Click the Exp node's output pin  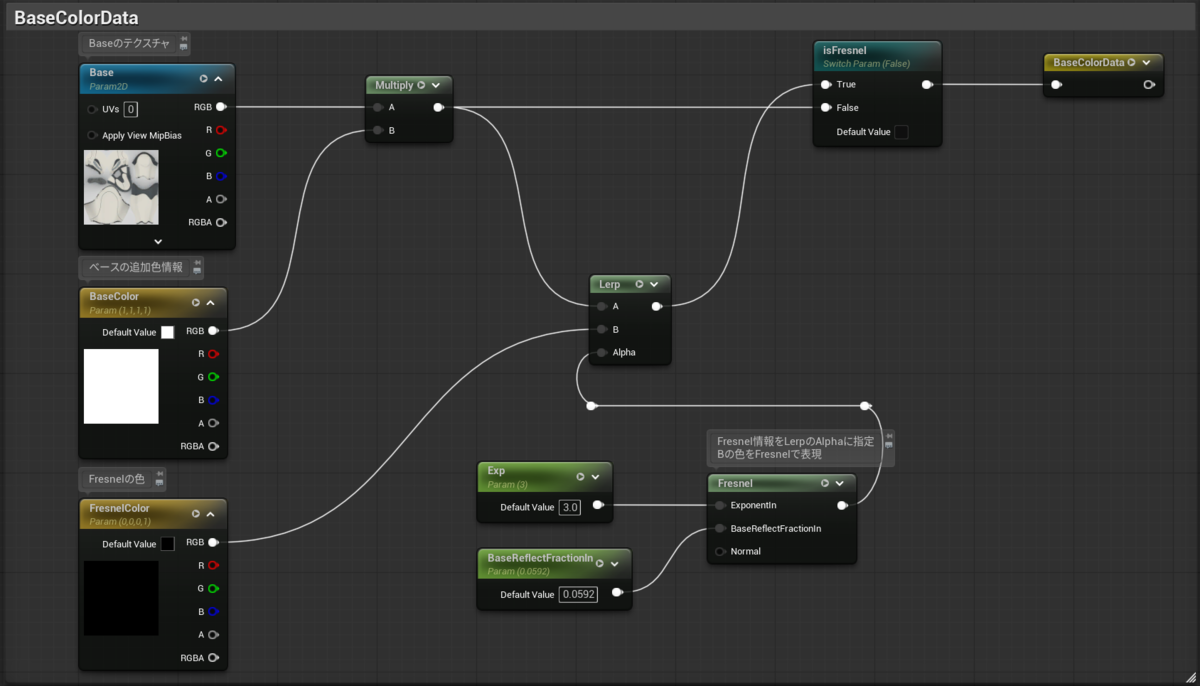pos(598,506)
